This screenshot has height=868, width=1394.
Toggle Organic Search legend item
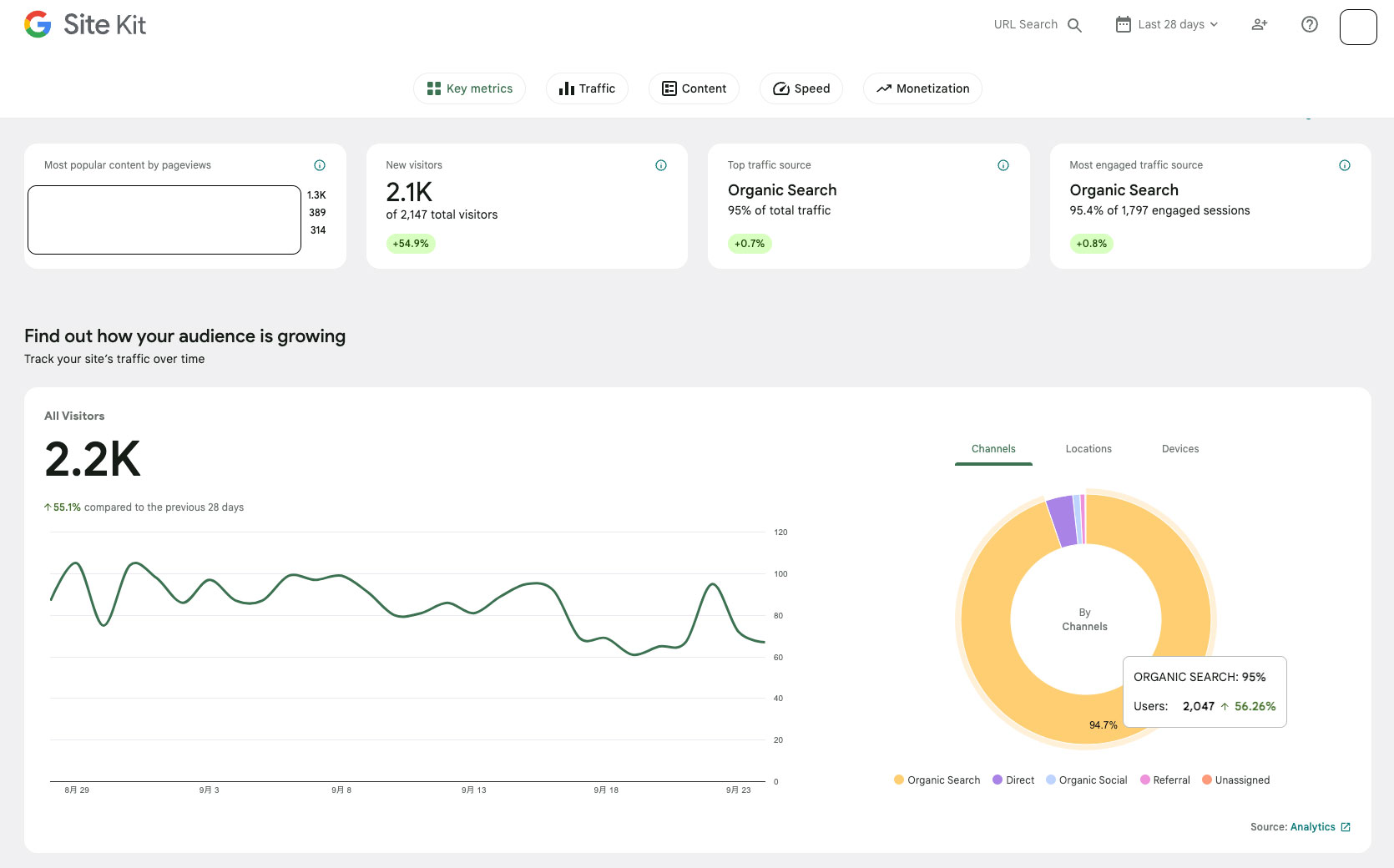coord(937,780)
